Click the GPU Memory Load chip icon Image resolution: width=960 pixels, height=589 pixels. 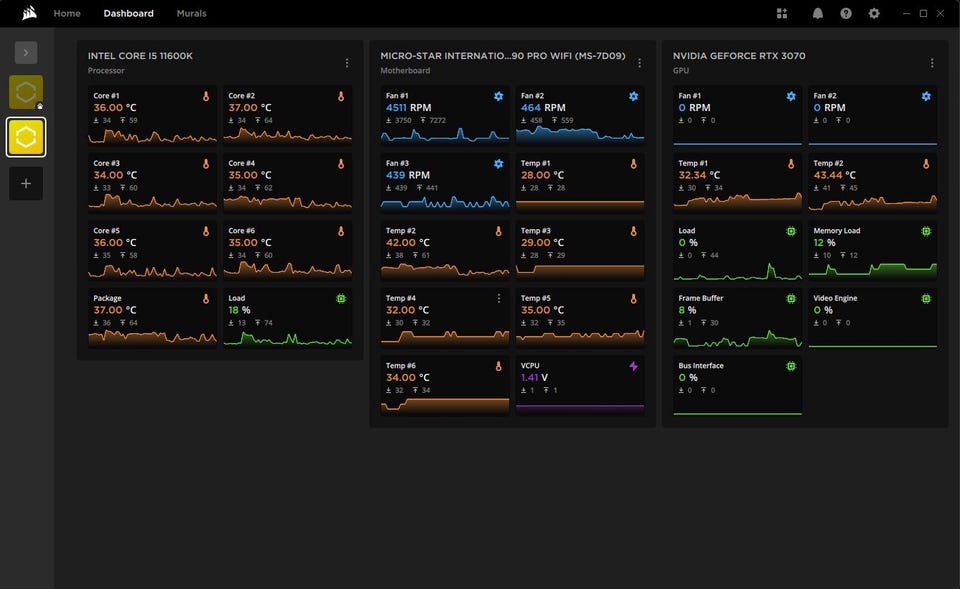(926, 231)
